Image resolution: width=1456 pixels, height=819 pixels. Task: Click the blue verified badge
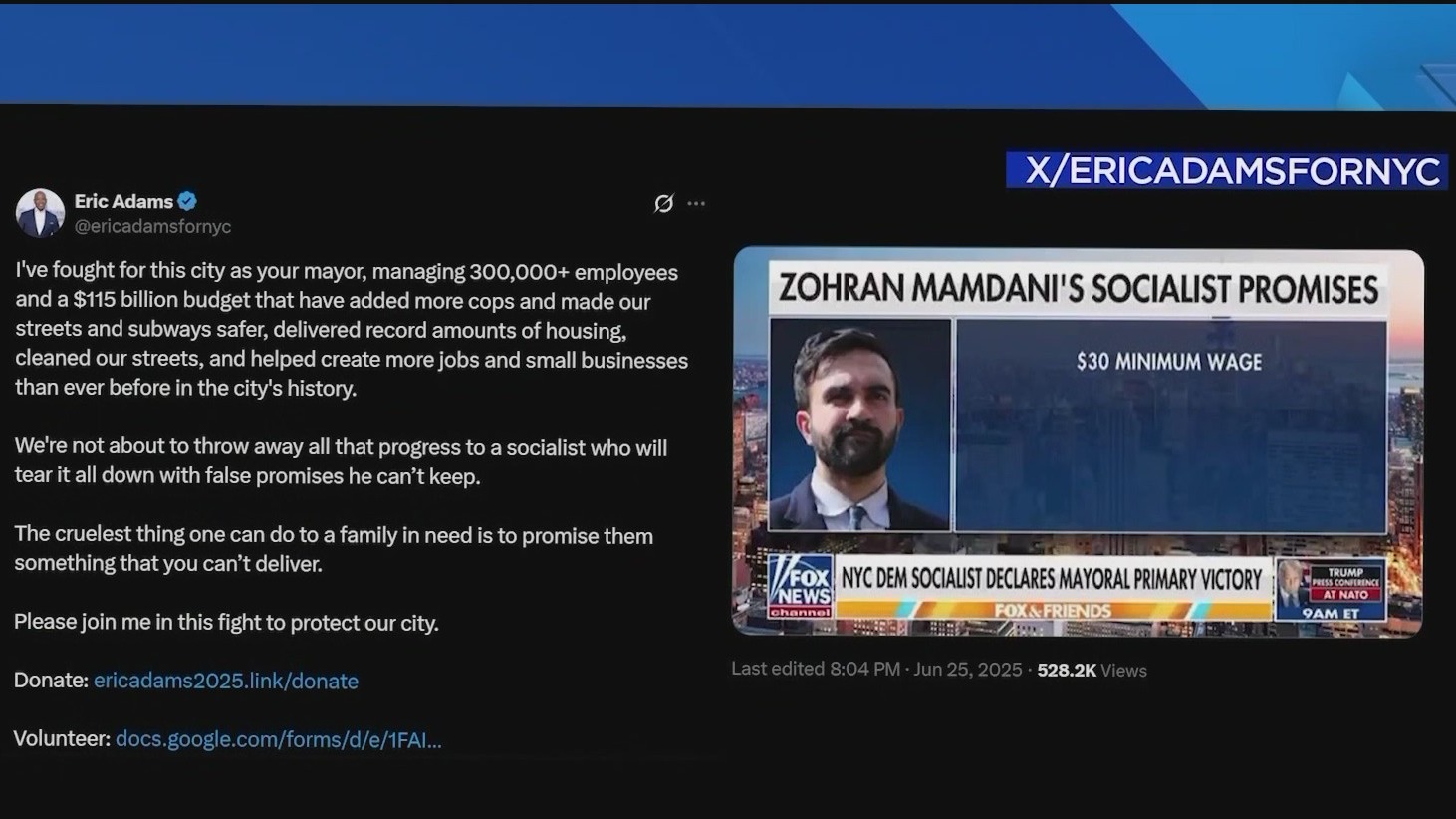pos(187,201)
